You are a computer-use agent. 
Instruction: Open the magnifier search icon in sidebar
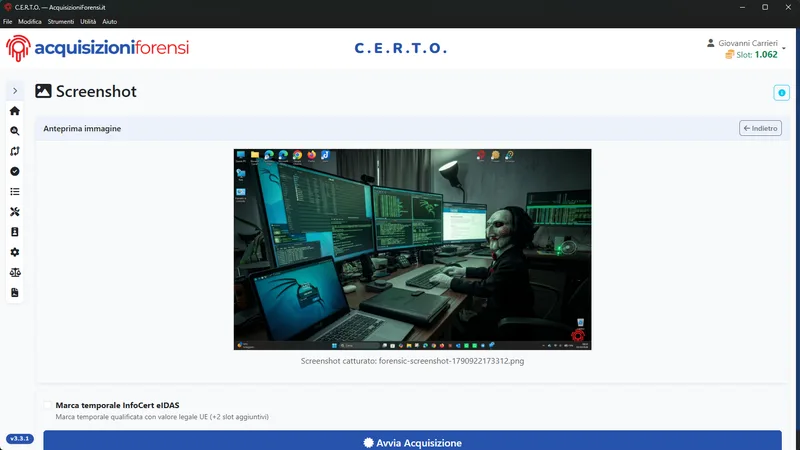point(15,131)
